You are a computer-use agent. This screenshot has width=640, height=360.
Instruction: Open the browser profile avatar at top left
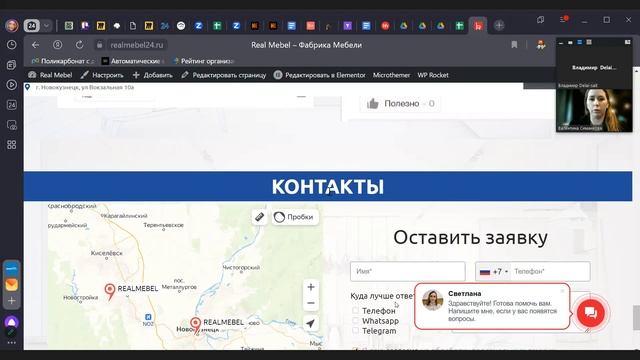[12, 25]
